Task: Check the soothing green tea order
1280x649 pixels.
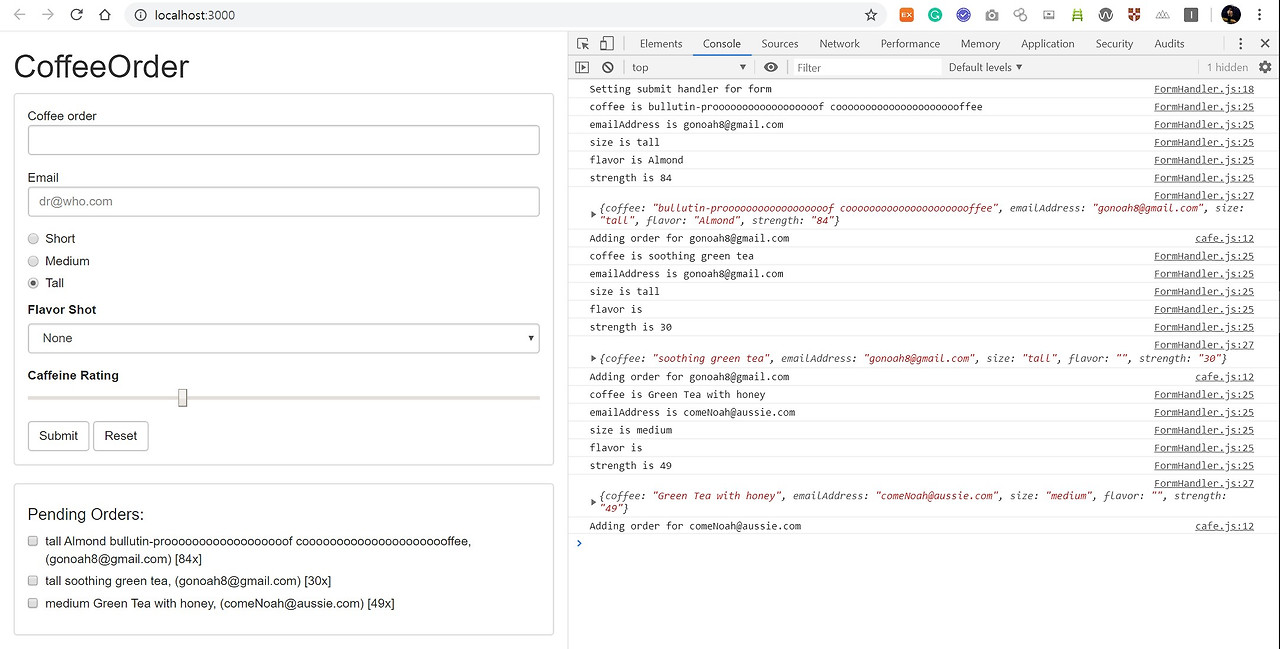Action: click(33, 581)
